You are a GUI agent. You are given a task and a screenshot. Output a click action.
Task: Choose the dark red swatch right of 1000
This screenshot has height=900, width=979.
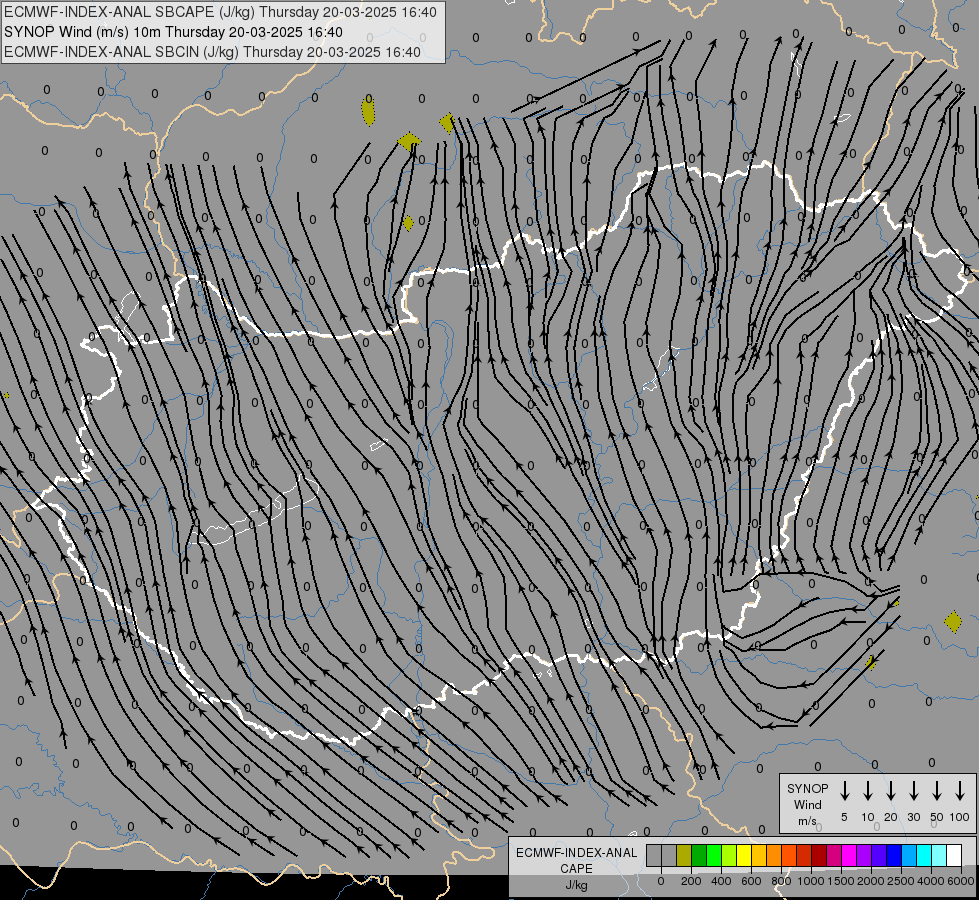tap(819, 855)
